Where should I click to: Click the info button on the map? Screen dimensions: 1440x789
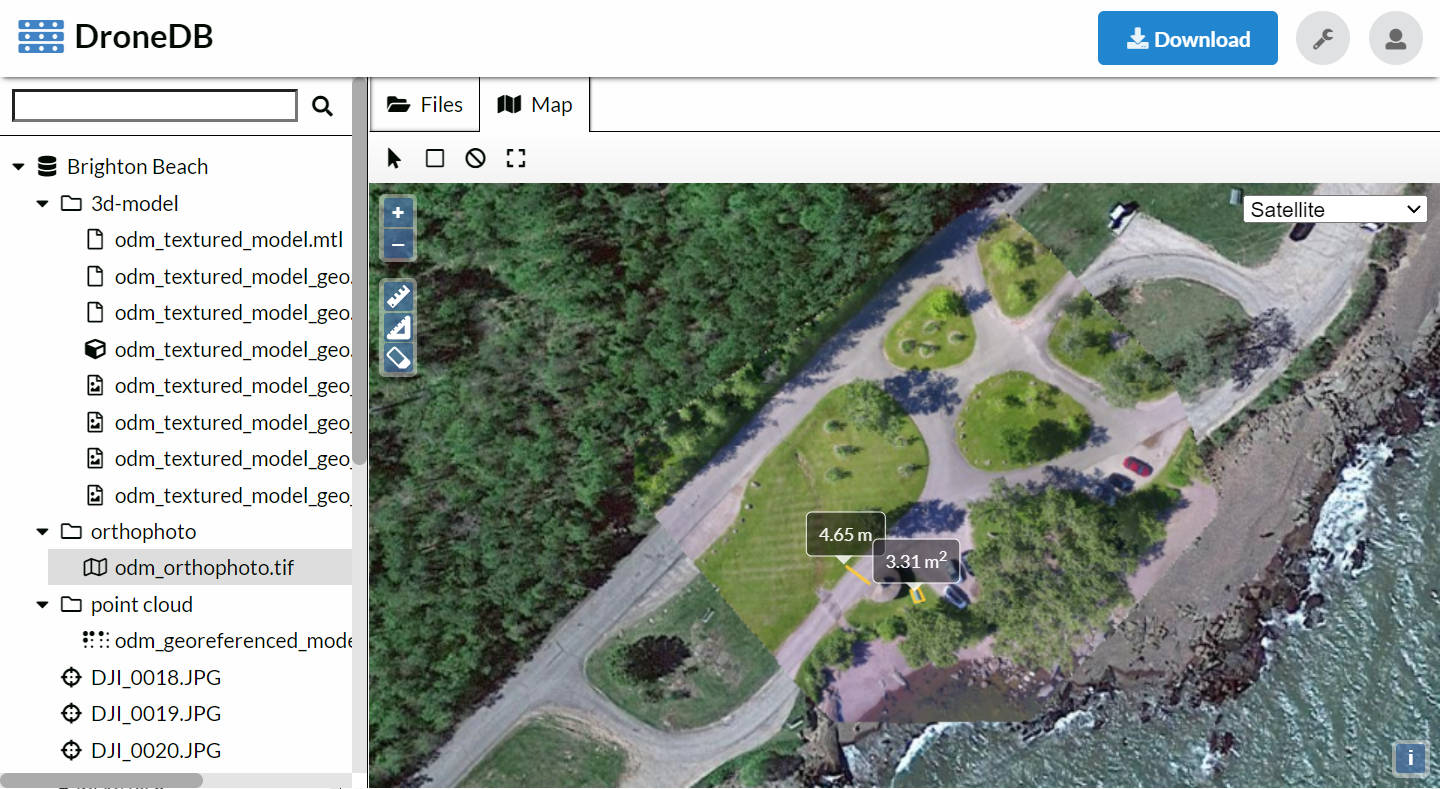pos(1410,758)
